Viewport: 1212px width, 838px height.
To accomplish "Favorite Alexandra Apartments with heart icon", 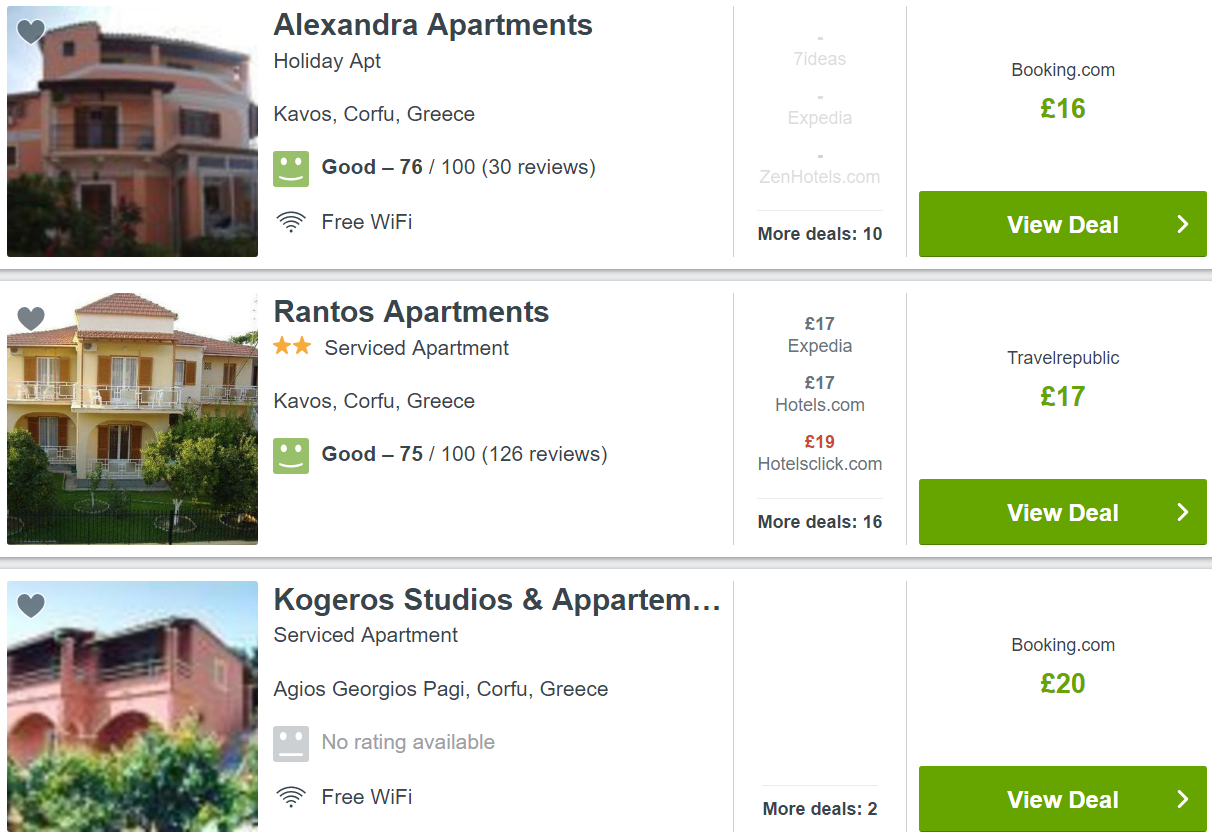I will point(31,32).
